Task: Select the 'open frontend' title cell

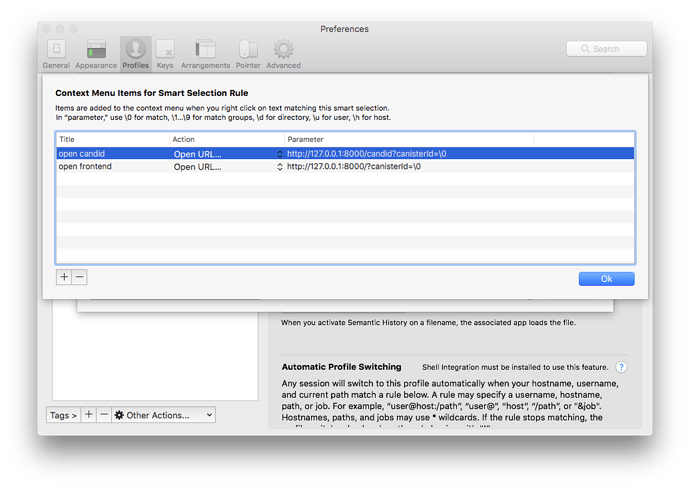Action: click(113, 166)
